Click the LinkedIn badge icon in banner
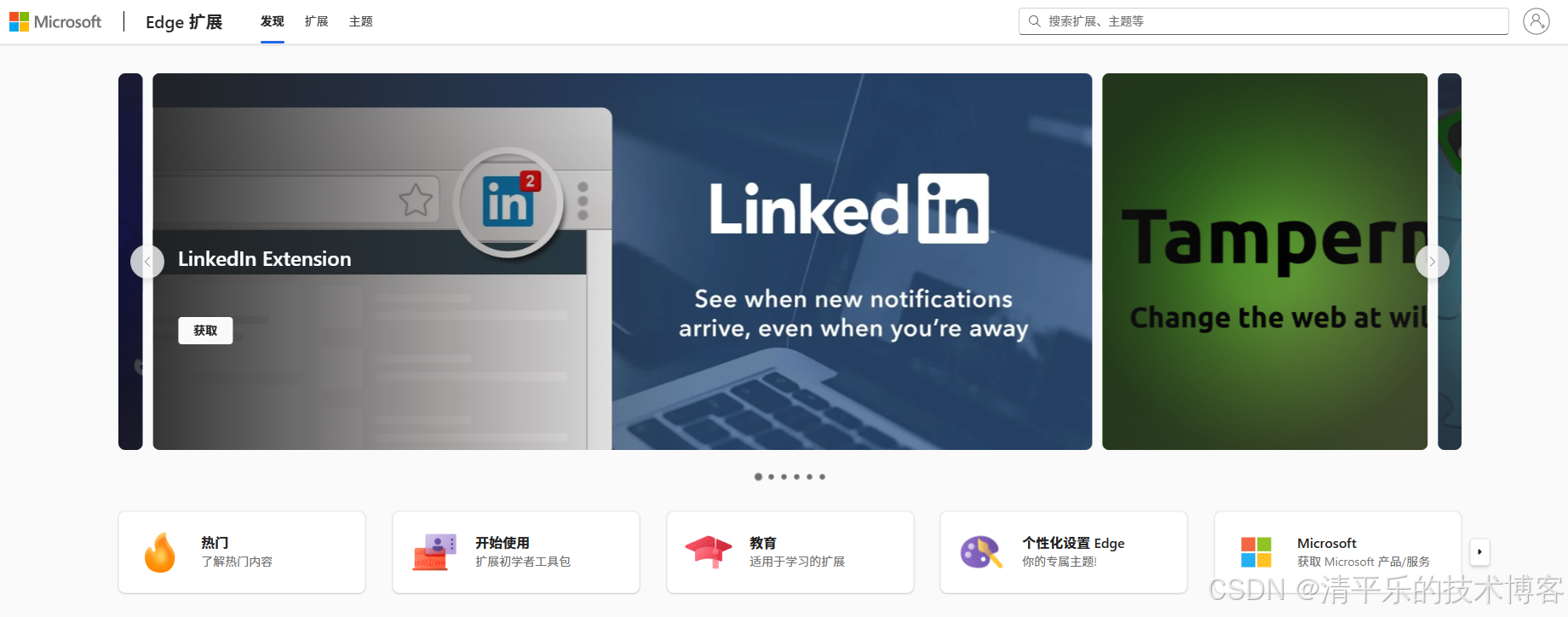1568x617 pixels. coord(508,202)
